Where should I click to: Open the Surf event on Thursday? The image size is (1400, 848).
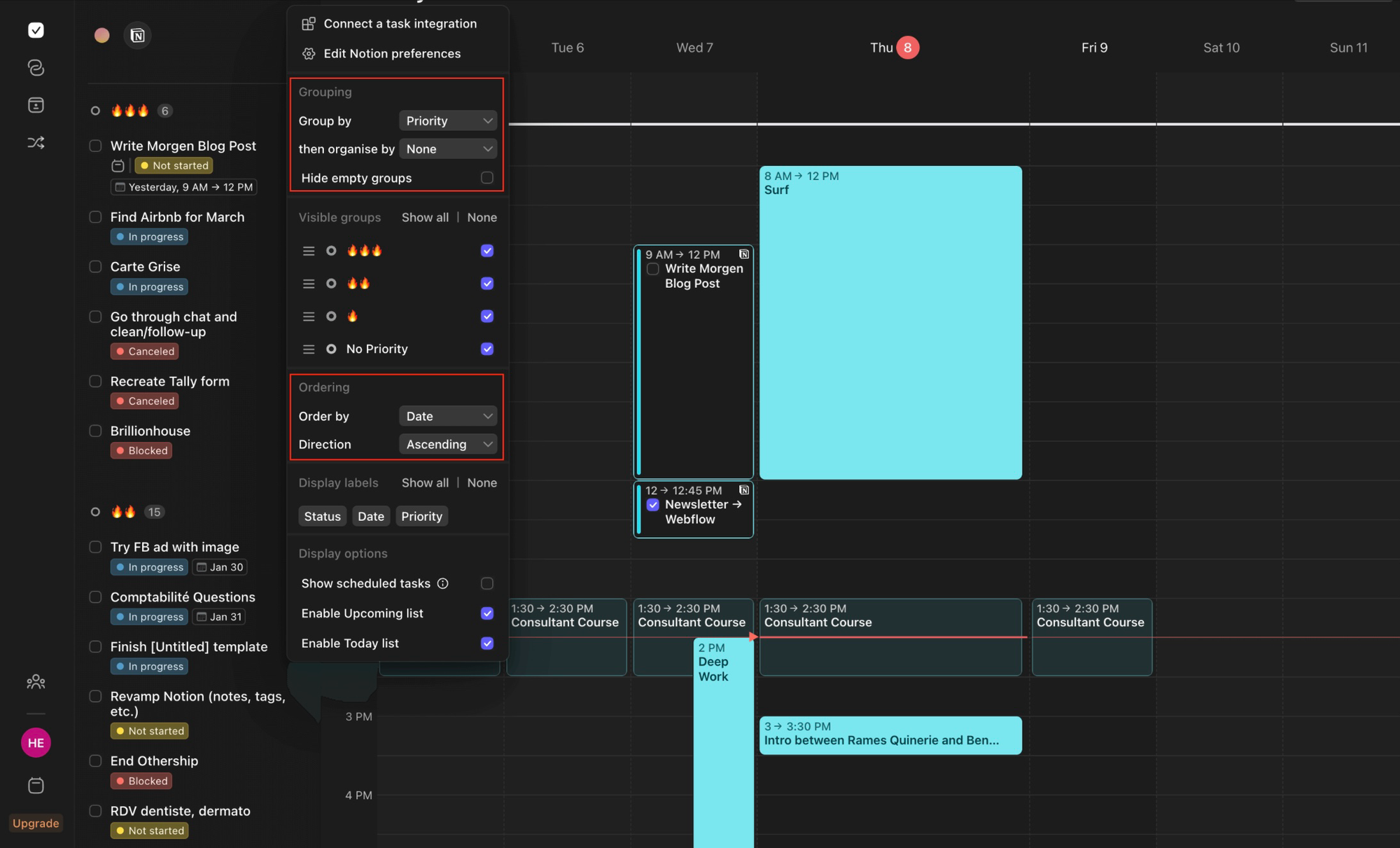[x=890, y=322]
